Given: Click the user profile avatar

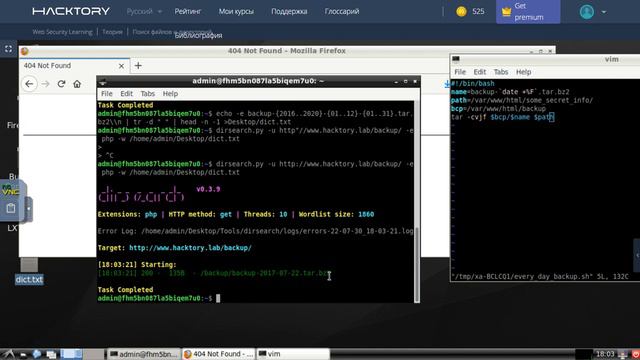Looking at the screenshot, I should (587, 11).
